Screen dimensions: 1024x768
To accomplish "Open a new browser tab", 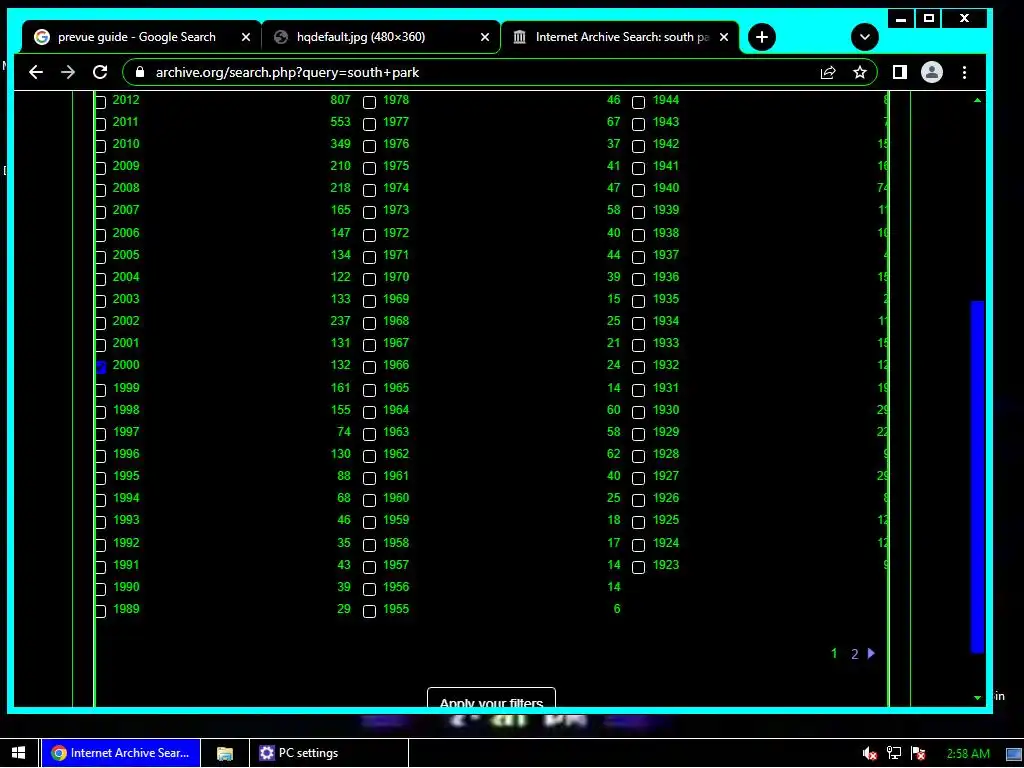I will (x=761, y=37).
